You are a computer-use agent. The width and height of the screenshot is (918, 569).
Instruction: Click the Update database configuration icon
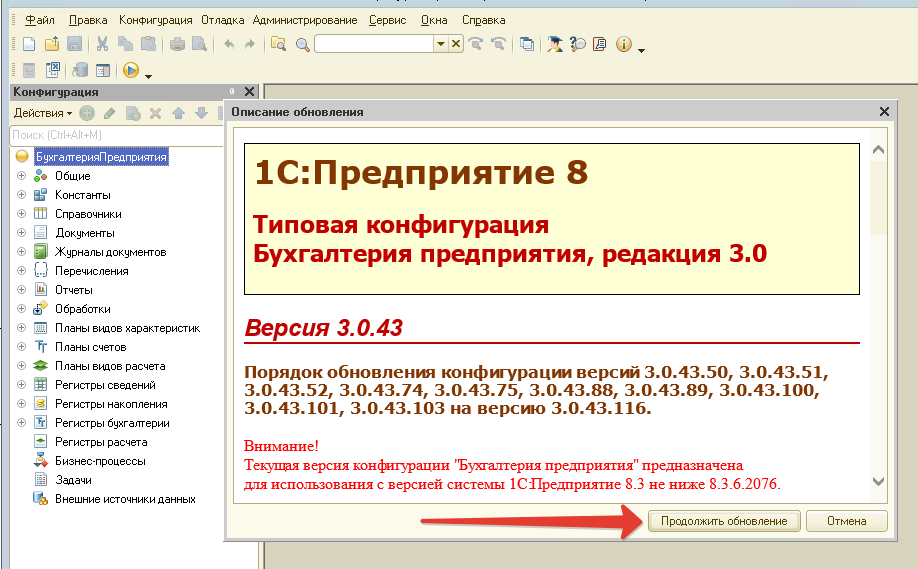pyautogui.click(x=80, y=70)
